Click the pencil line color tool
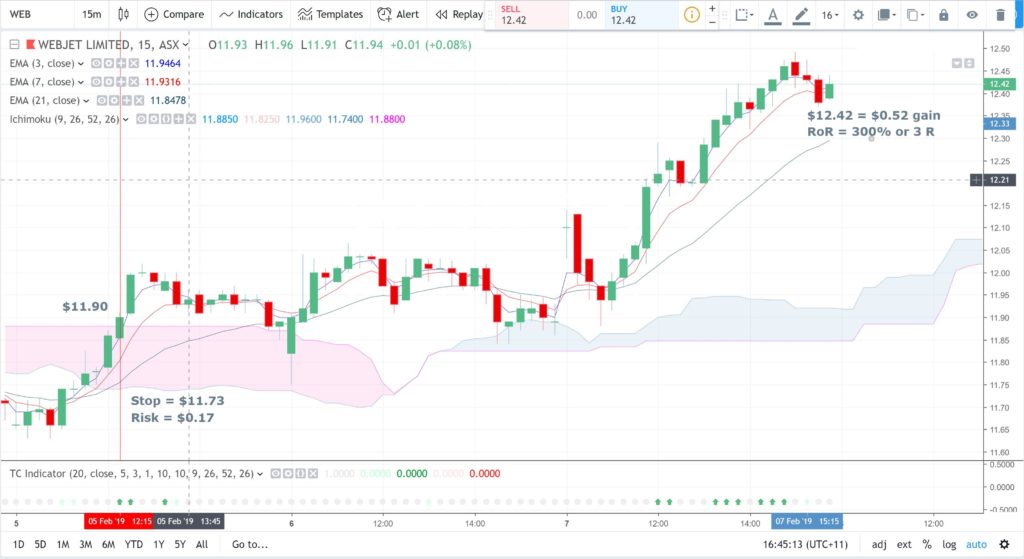Screen dimensions: 1024x559 (x=801, y=15)
